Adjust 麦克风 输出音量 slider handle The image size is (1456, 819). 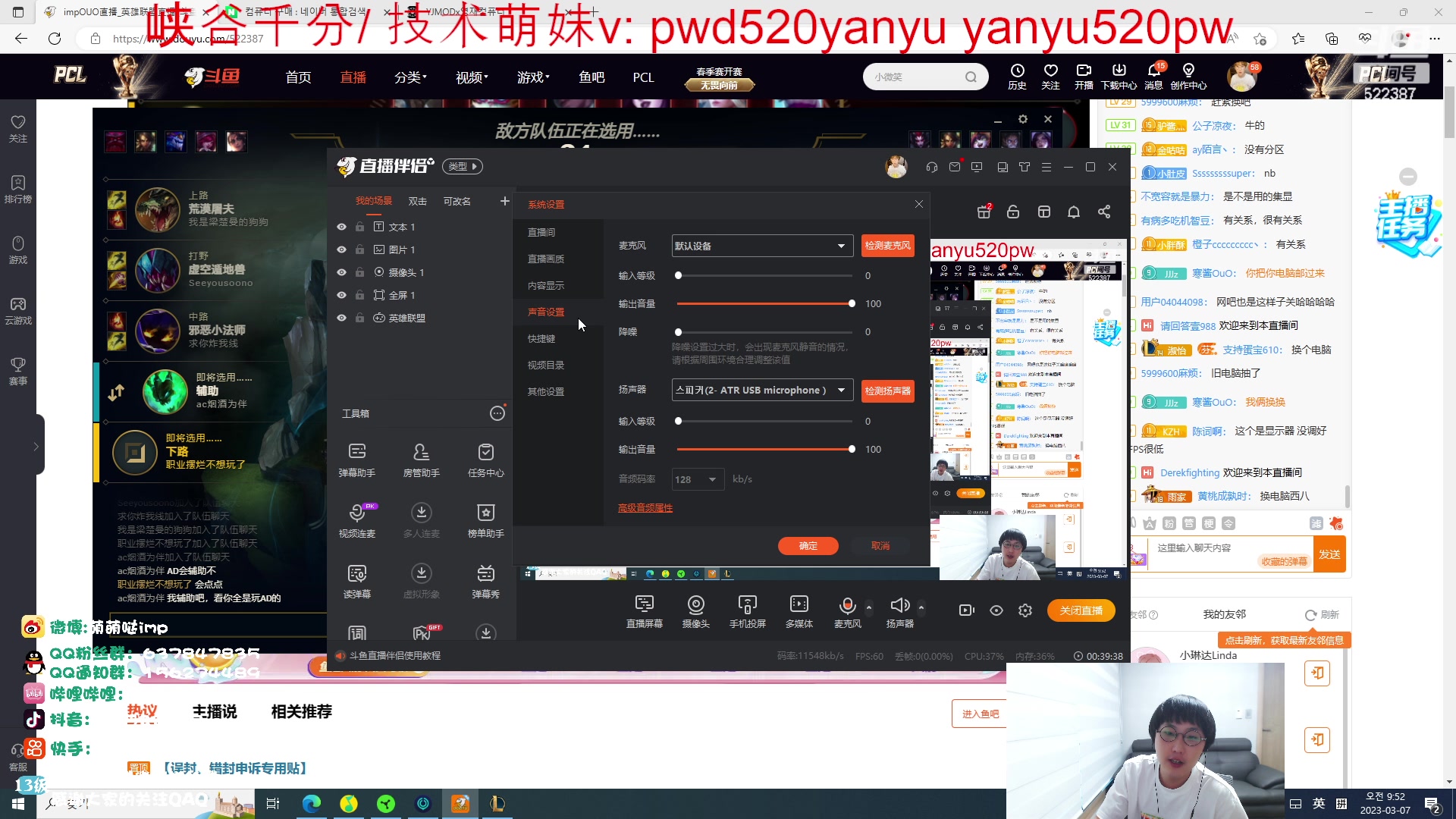click(x=852, y=303)
